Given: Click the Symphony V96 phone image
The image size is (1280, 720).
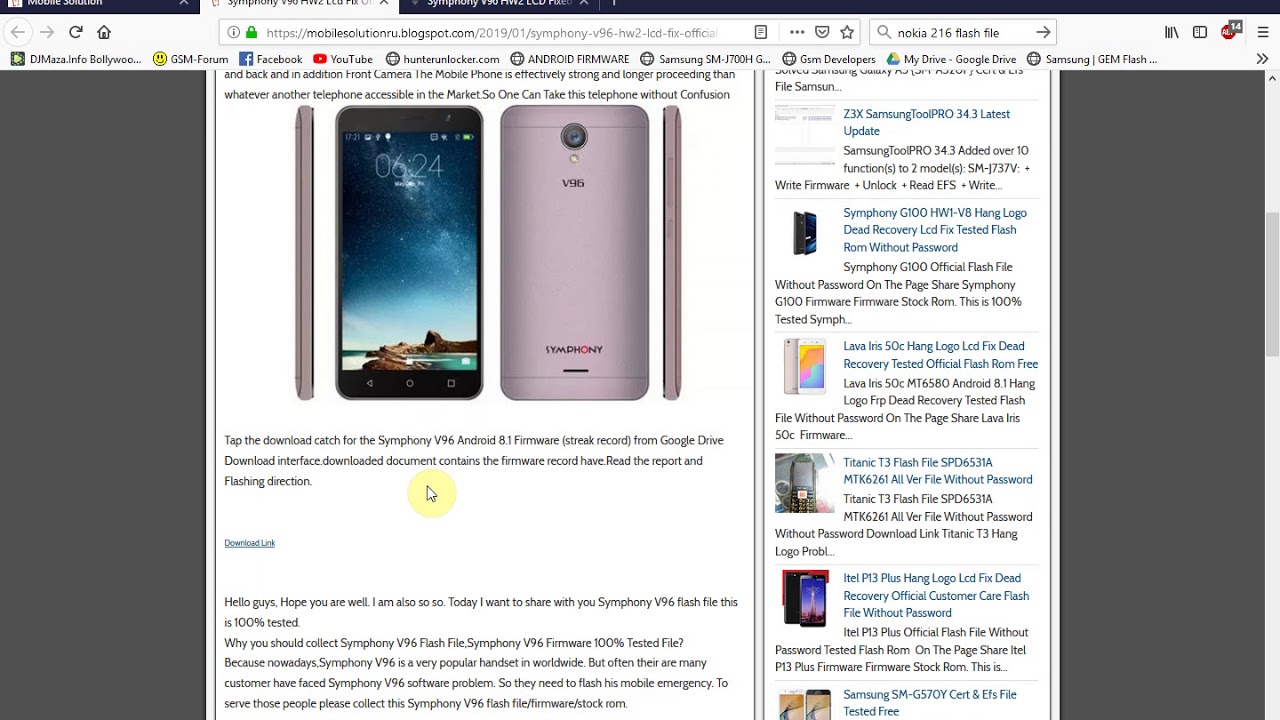Looking at the screenshot, I should click(x=488, y=253).
